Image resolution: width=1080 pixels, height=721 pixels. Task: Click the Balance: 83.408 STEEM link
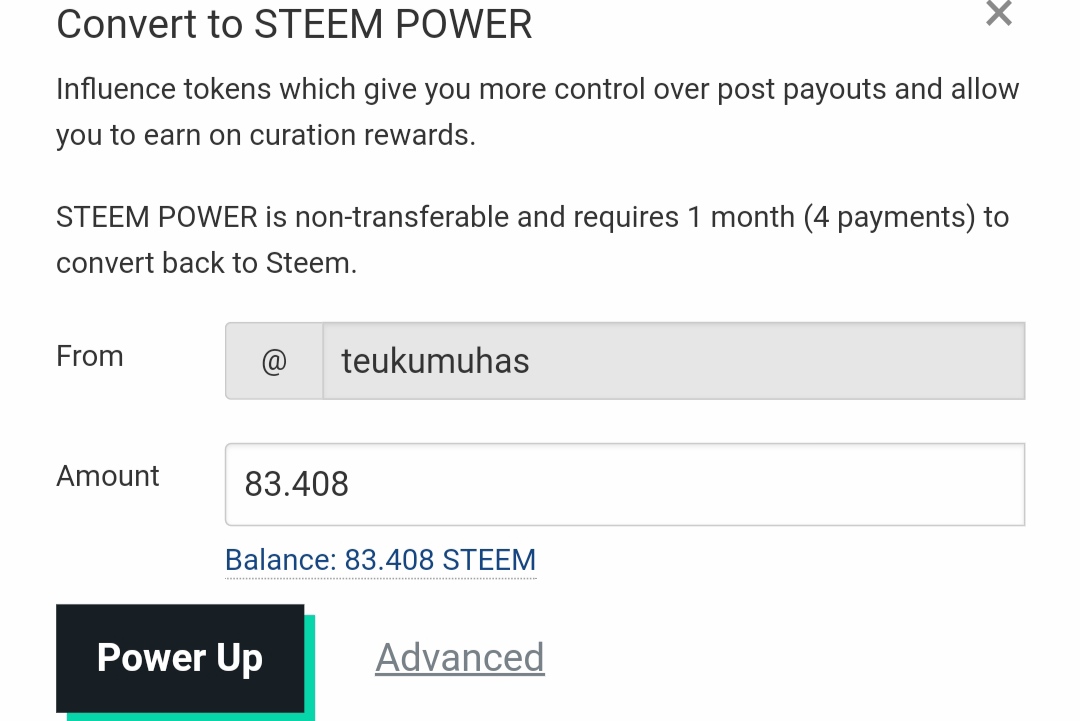coord(380,560)
